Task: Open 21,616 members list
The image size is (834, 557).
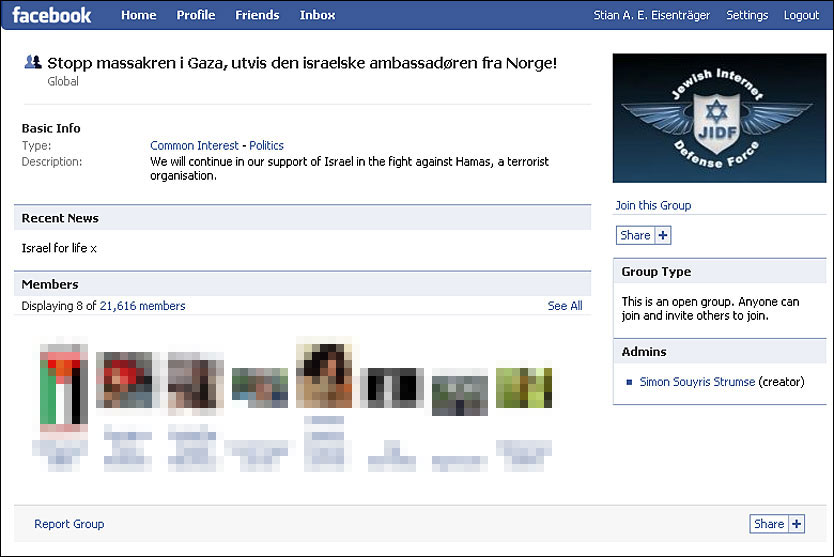Action: [x=142, y=306]
